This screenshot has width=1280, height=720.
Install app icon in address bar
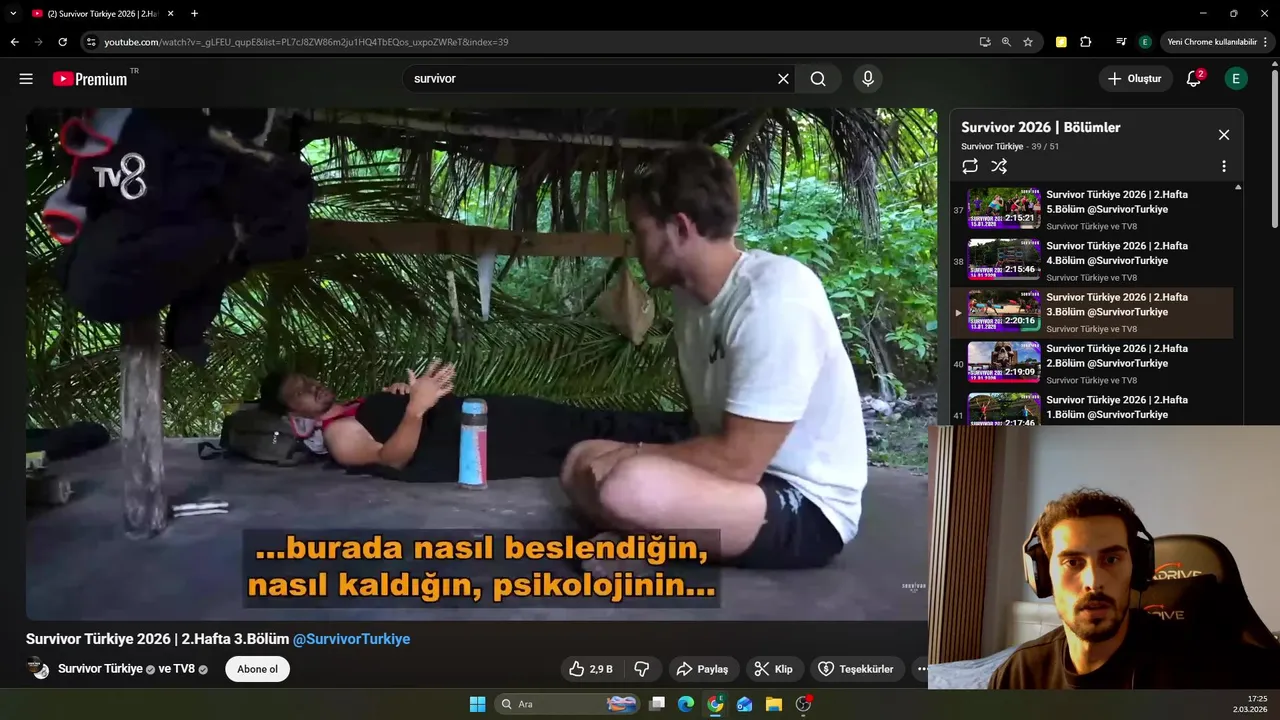point(985,42)
